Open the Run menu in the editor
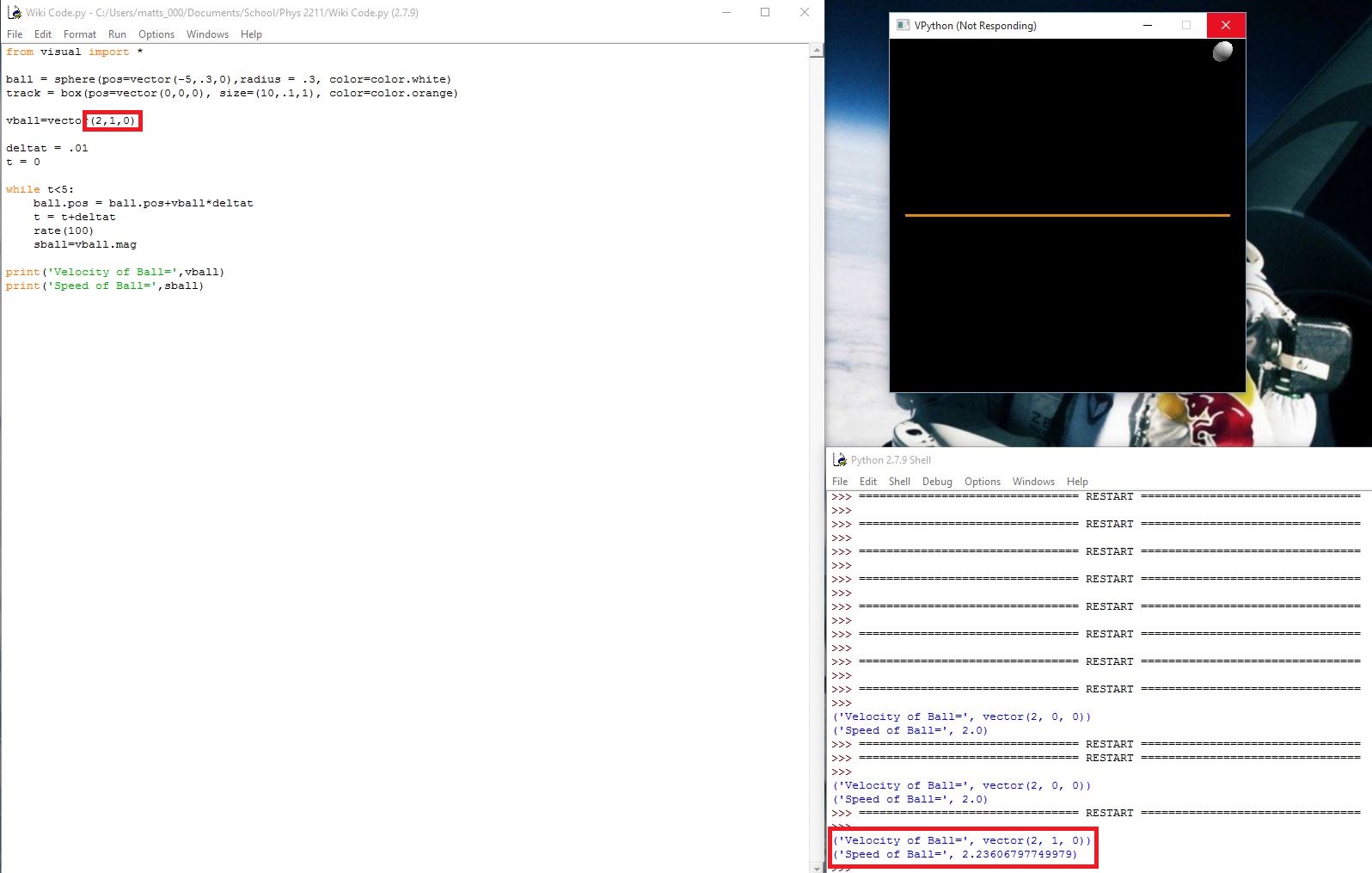The image size is (1372, 873). (117, 34)
